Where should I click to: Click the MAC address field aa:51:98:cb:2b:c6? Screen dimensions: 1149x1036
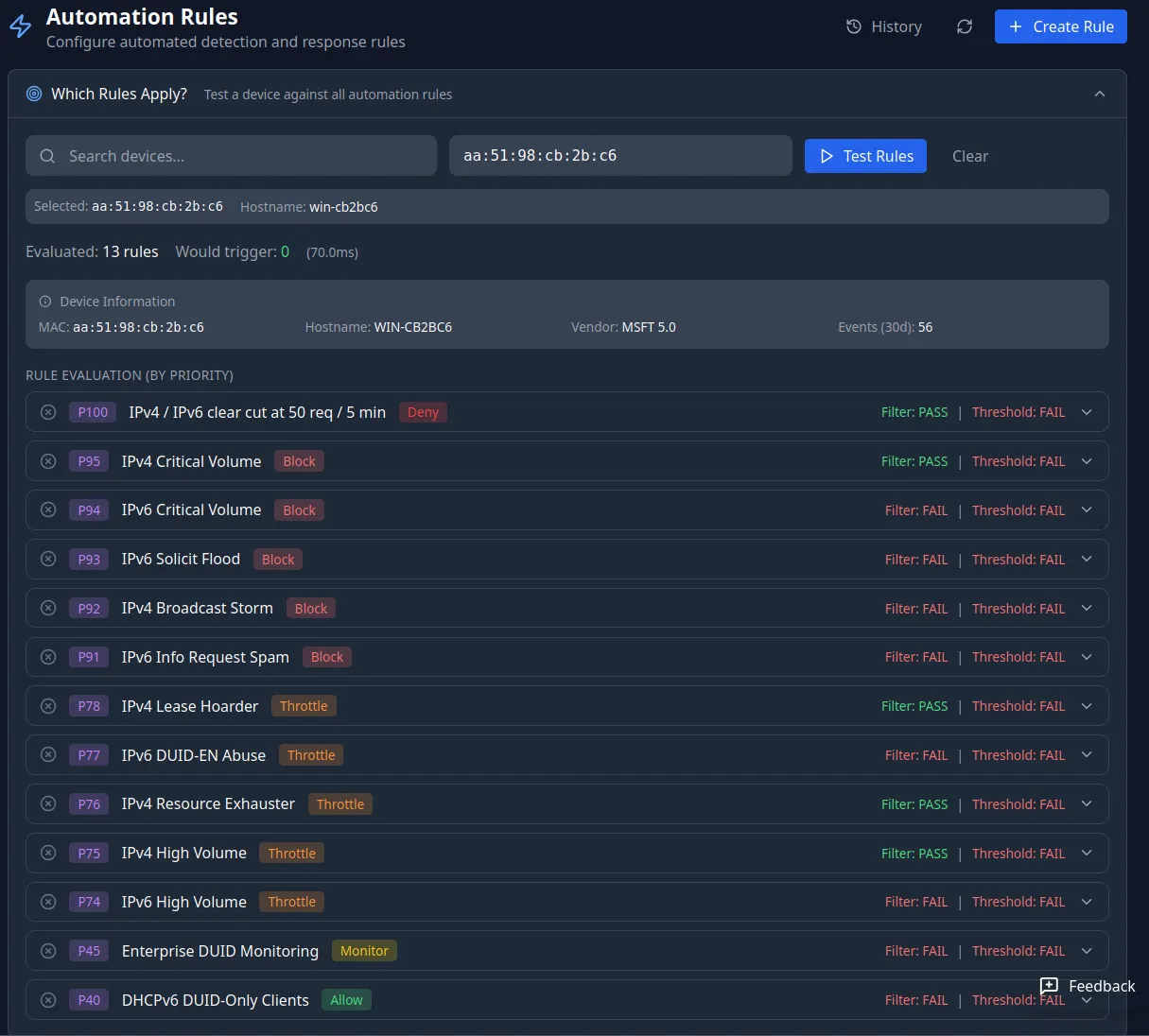click(620, 155)
